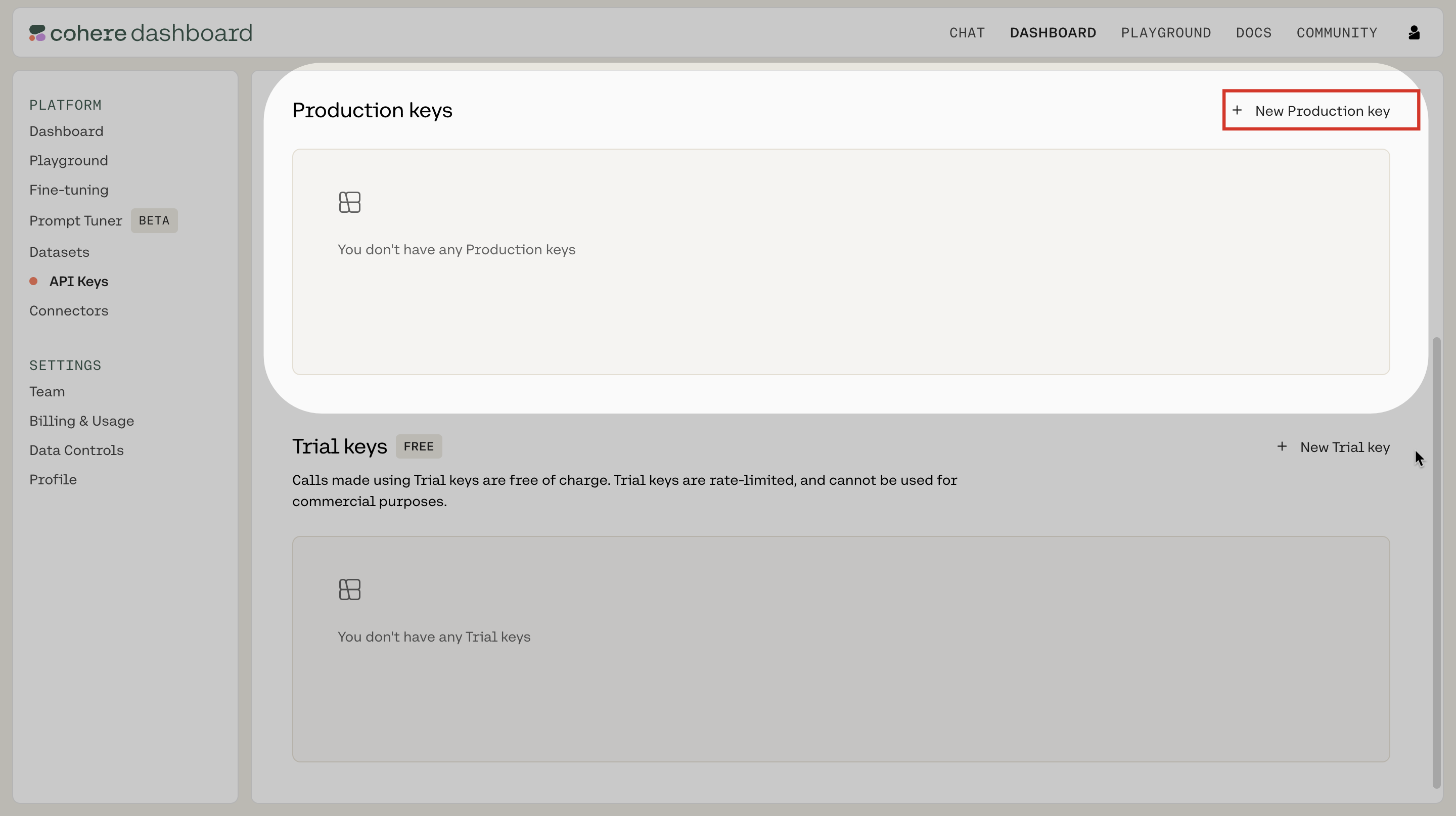Select API Keys in the sidebar
This screenshot has height=816, width=1456.
[78, 282]
